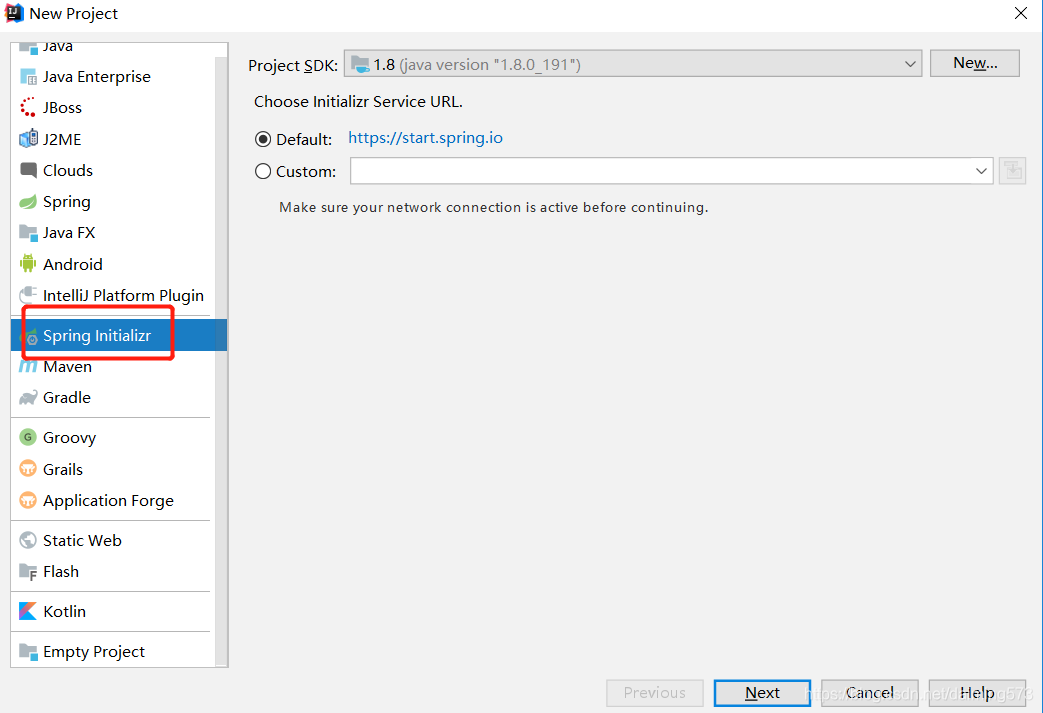The width and height of the screenshot is (1043, 713).
Task: Click the Next button
Action: (x=762, y=693)
